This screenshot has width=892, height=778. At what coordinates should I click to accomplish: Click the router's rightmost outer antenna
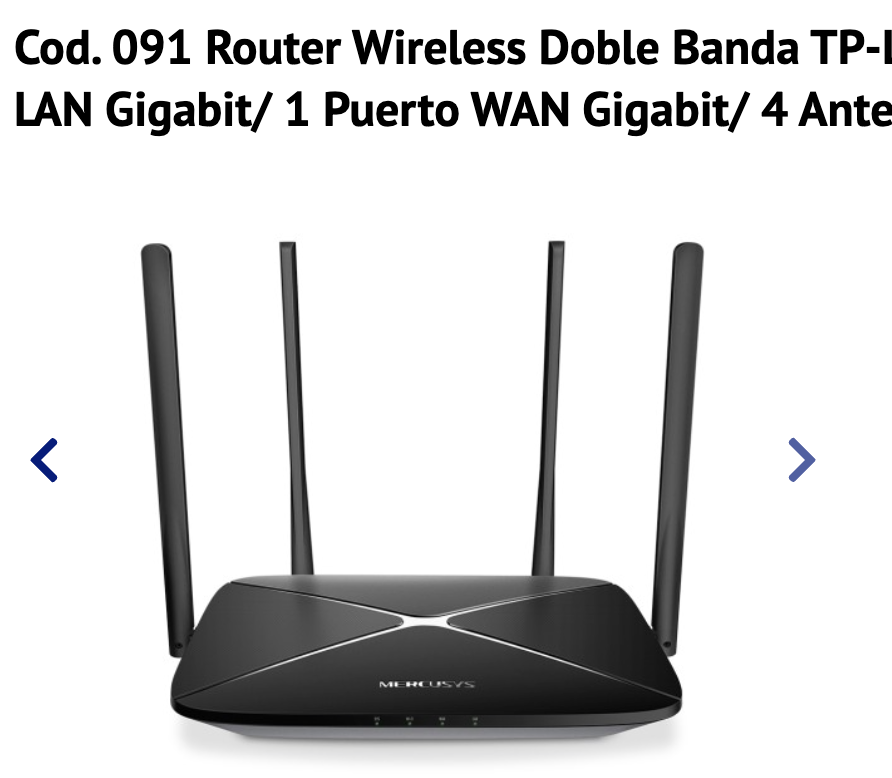(678, 449)
